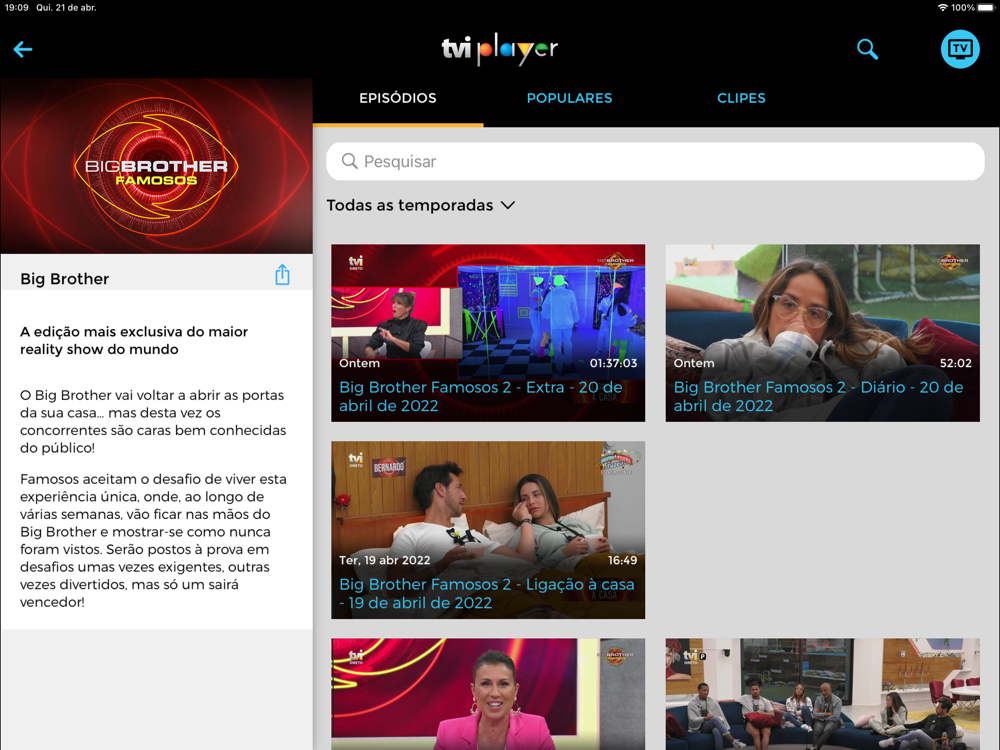Viewport: 1000px width, 750px height.
Task: Open title link Big Brother Famosos 2 - Ligação à casa
Action: (487, 593)
